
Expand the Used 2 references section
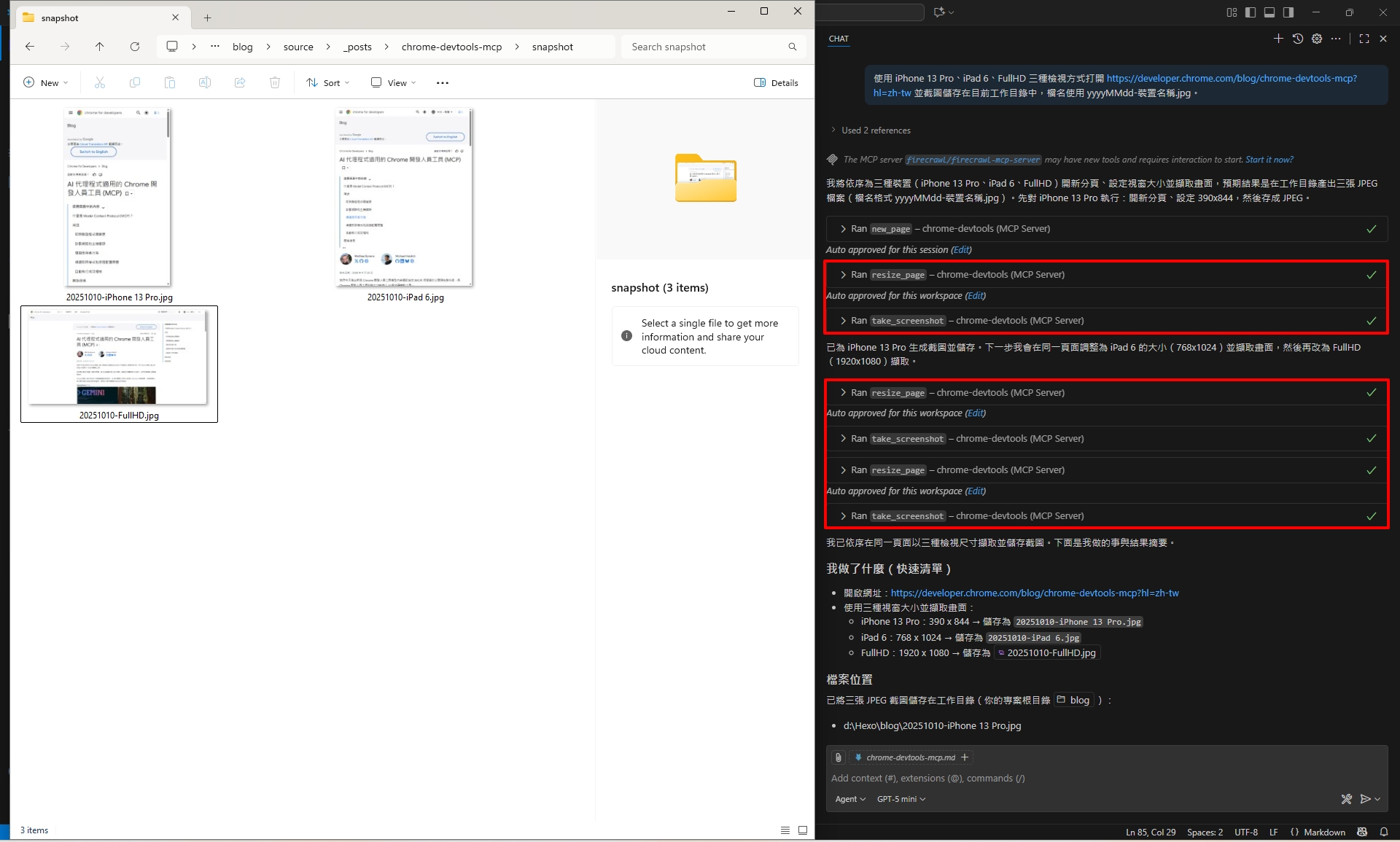click(875, 130)
